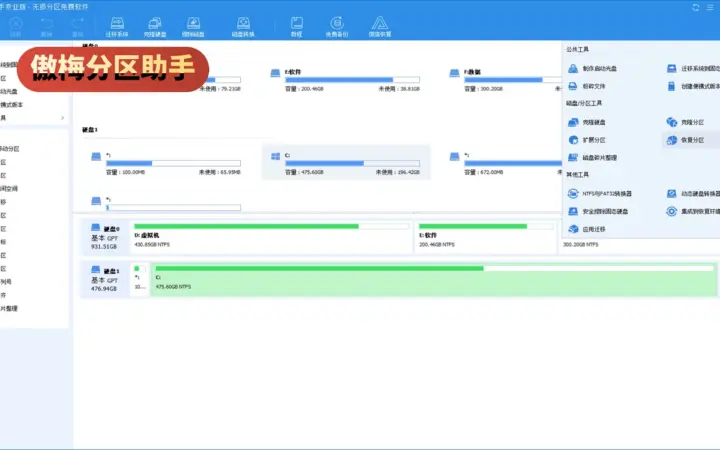Select the F:数据 partition card in the upper list
This screenshot has width=720, height=450.
503,80
